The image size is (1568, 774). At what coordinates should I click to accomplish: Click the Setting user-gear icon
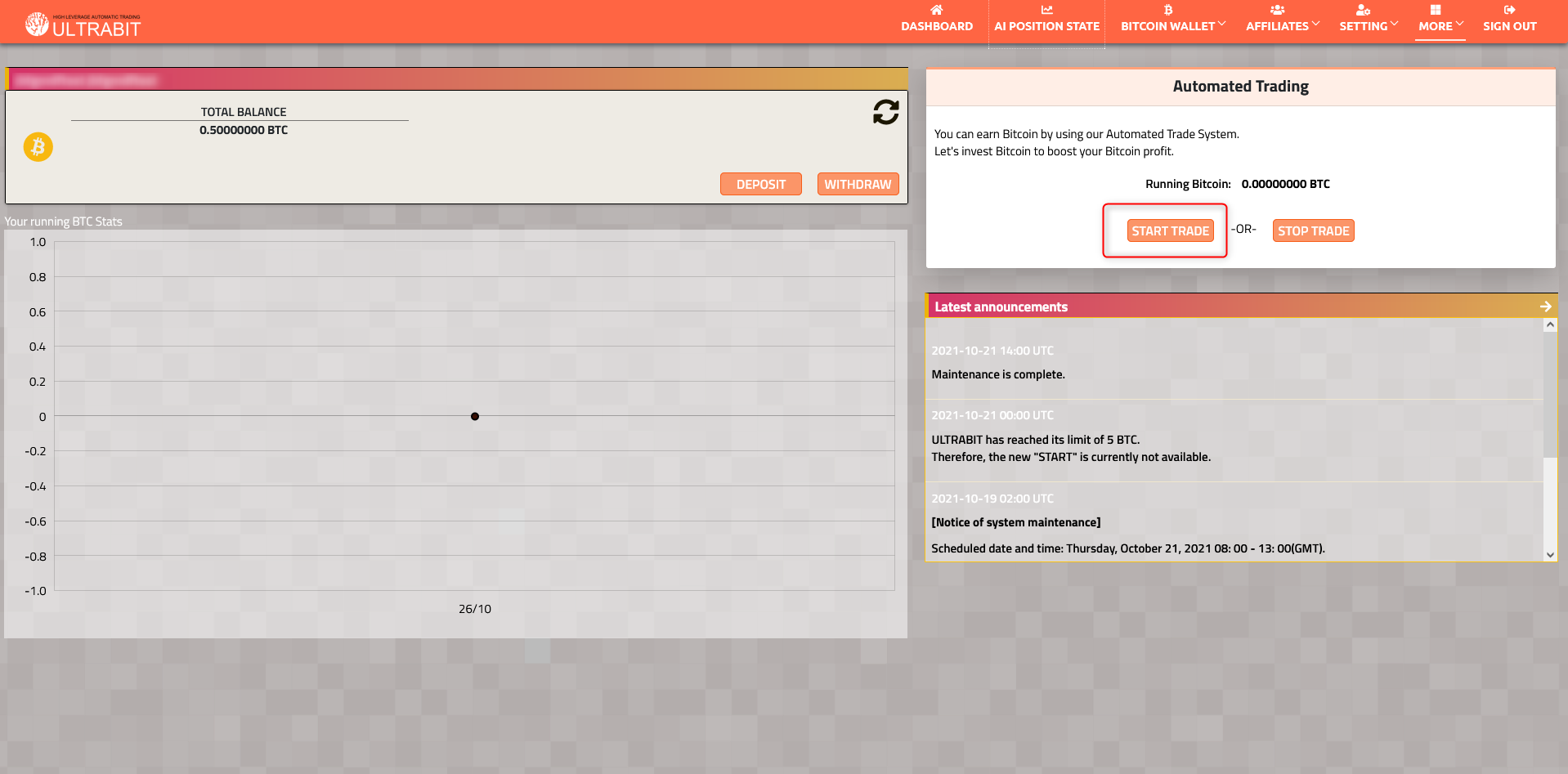[1363, 10]
